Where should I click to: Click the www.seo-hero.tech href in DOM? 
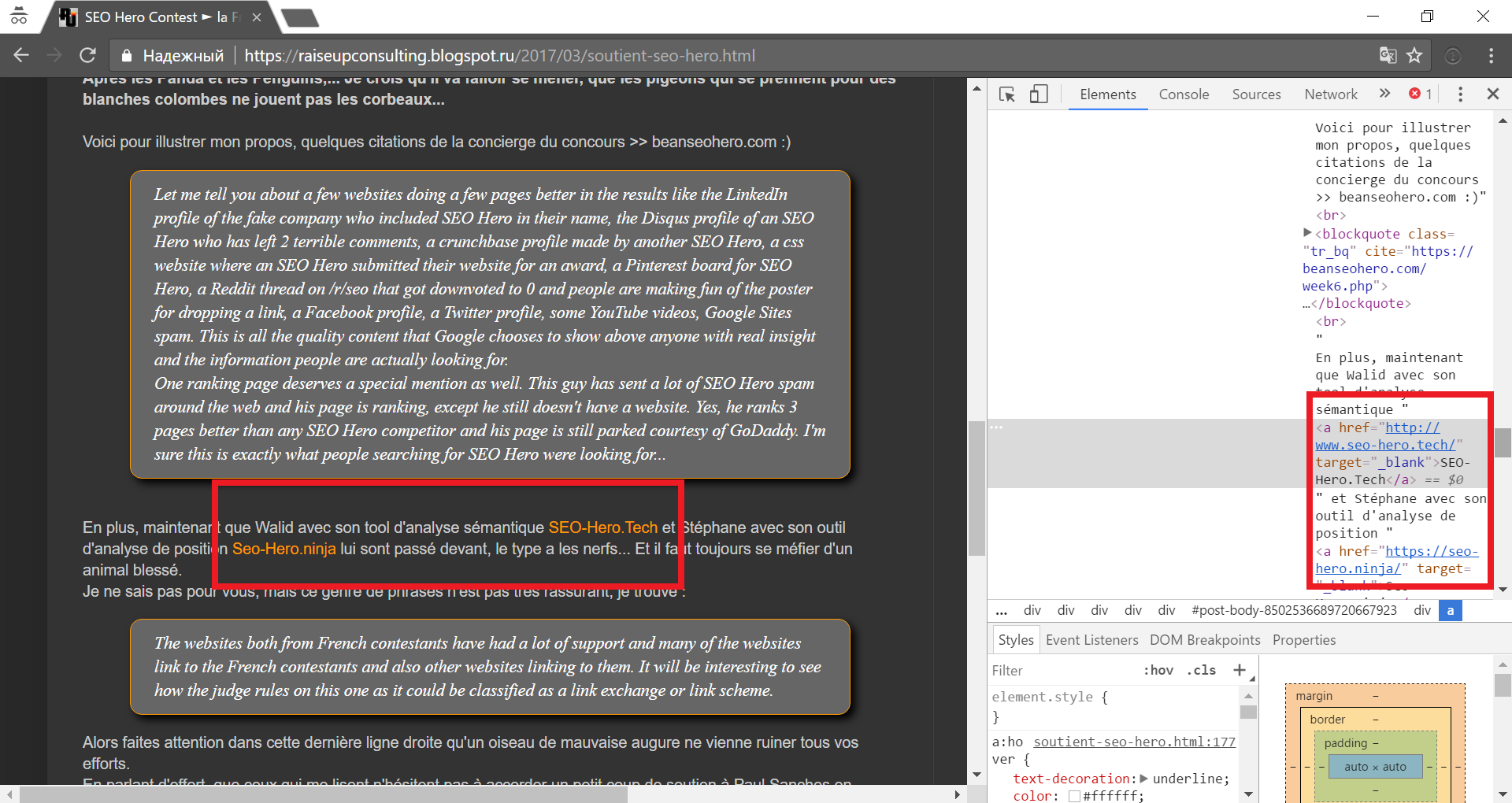coord(1385,436)
